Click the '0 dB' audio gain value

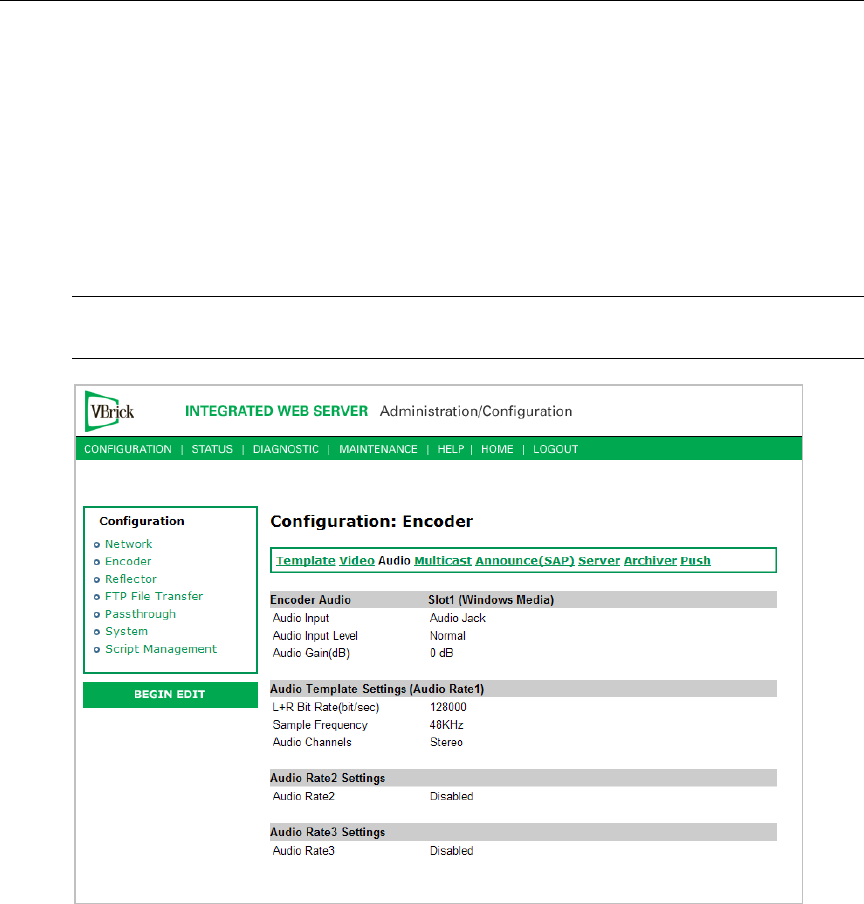(442, 653)
